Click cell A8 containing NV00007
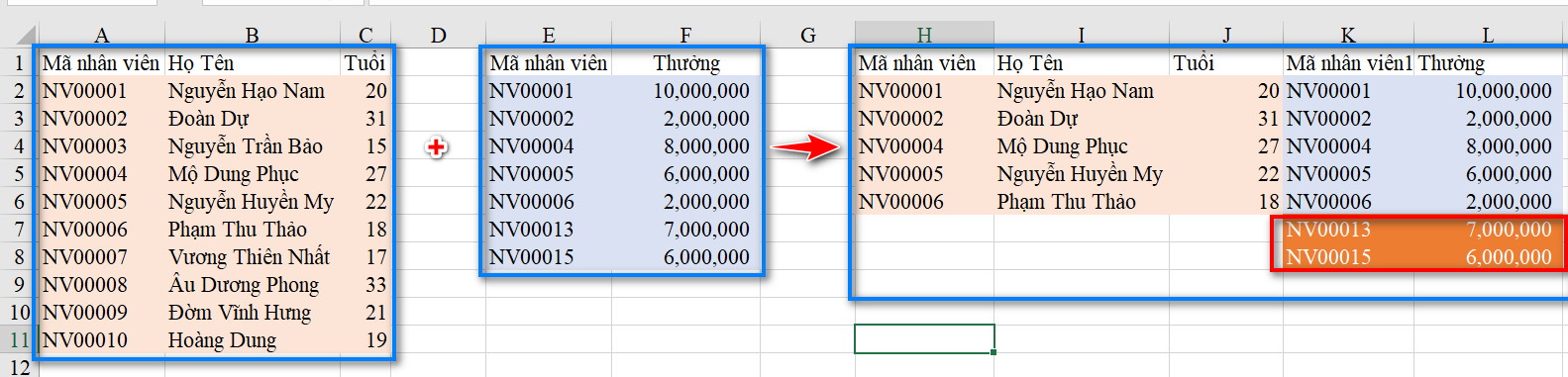 [101, 257]
